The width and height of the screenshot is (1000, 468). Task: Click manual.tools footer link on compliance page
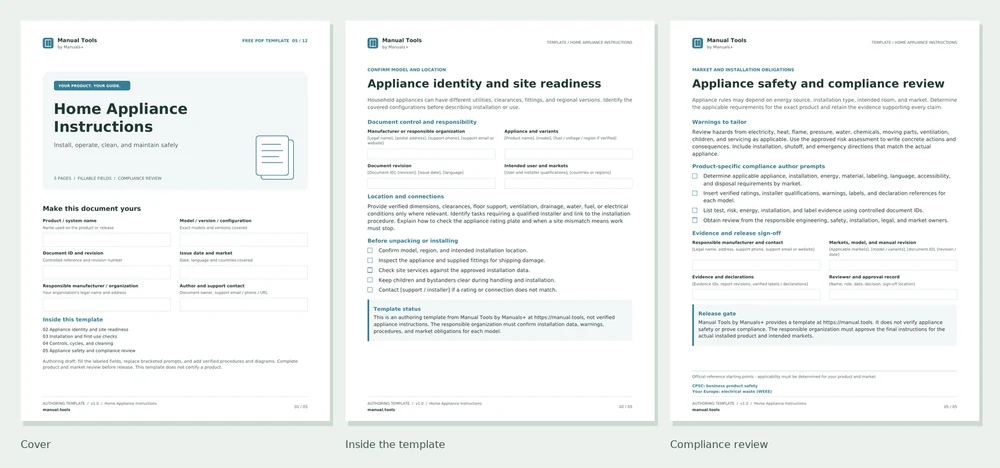click(706, 409)
